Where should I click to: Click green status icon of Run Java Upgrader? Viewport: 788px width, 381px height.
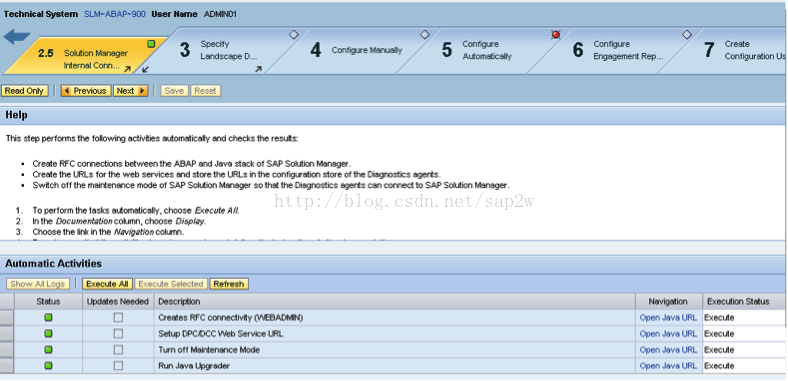point(48,366)
